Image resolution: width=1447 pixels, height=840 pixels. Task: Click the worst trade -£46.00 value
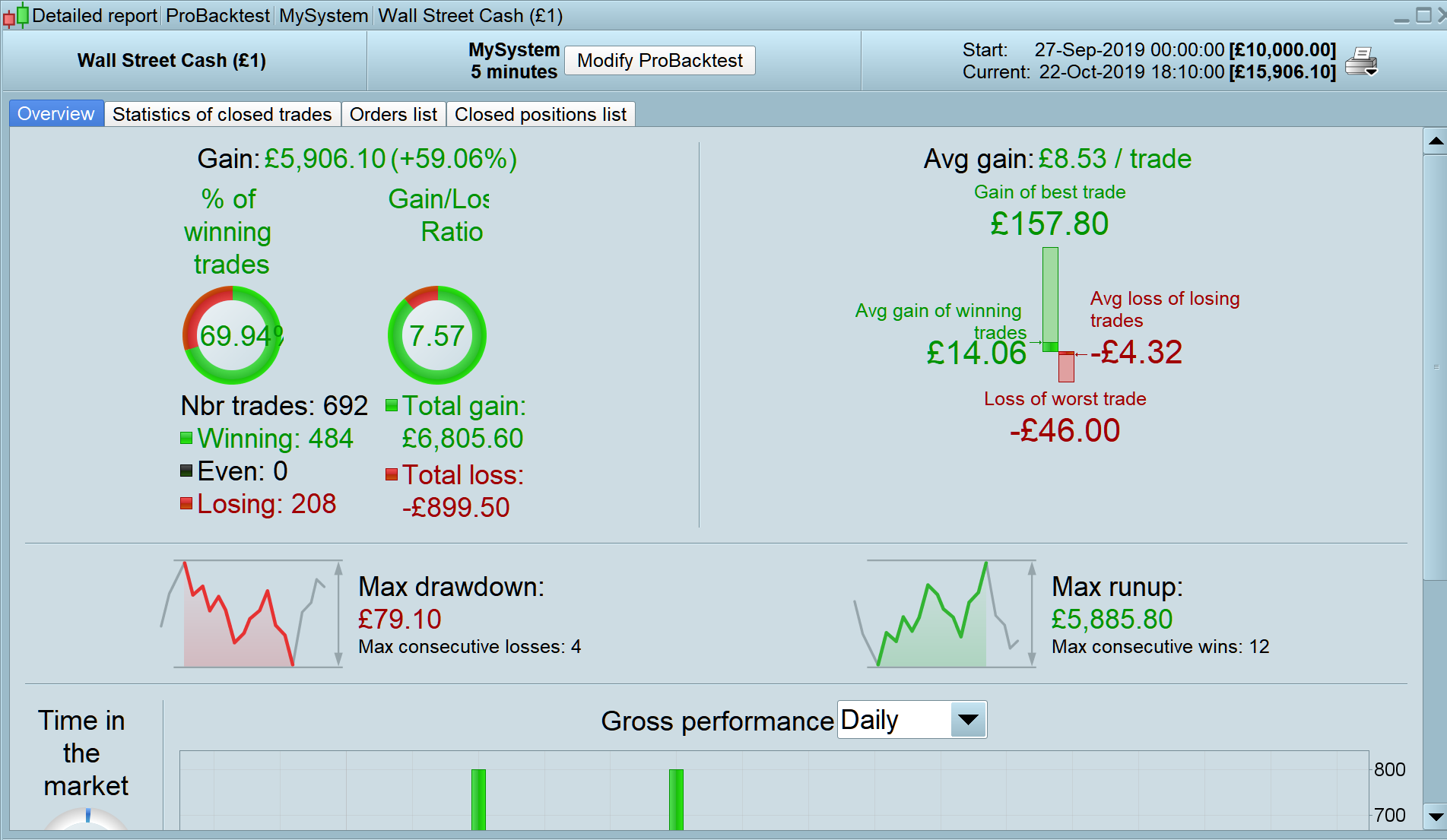[x=1065, y=430]
